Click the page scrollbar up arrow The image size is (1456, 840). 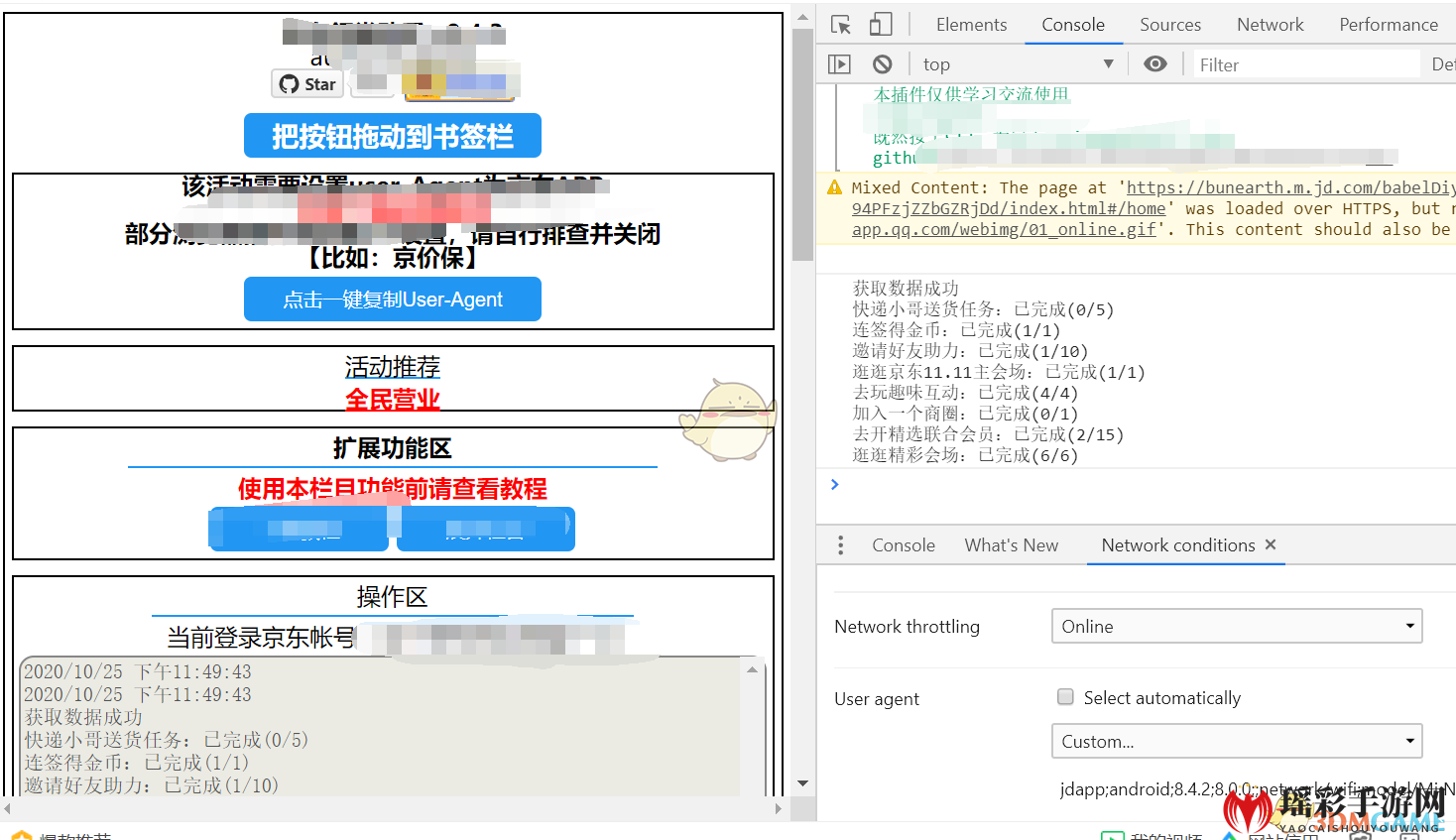(802, 18)
